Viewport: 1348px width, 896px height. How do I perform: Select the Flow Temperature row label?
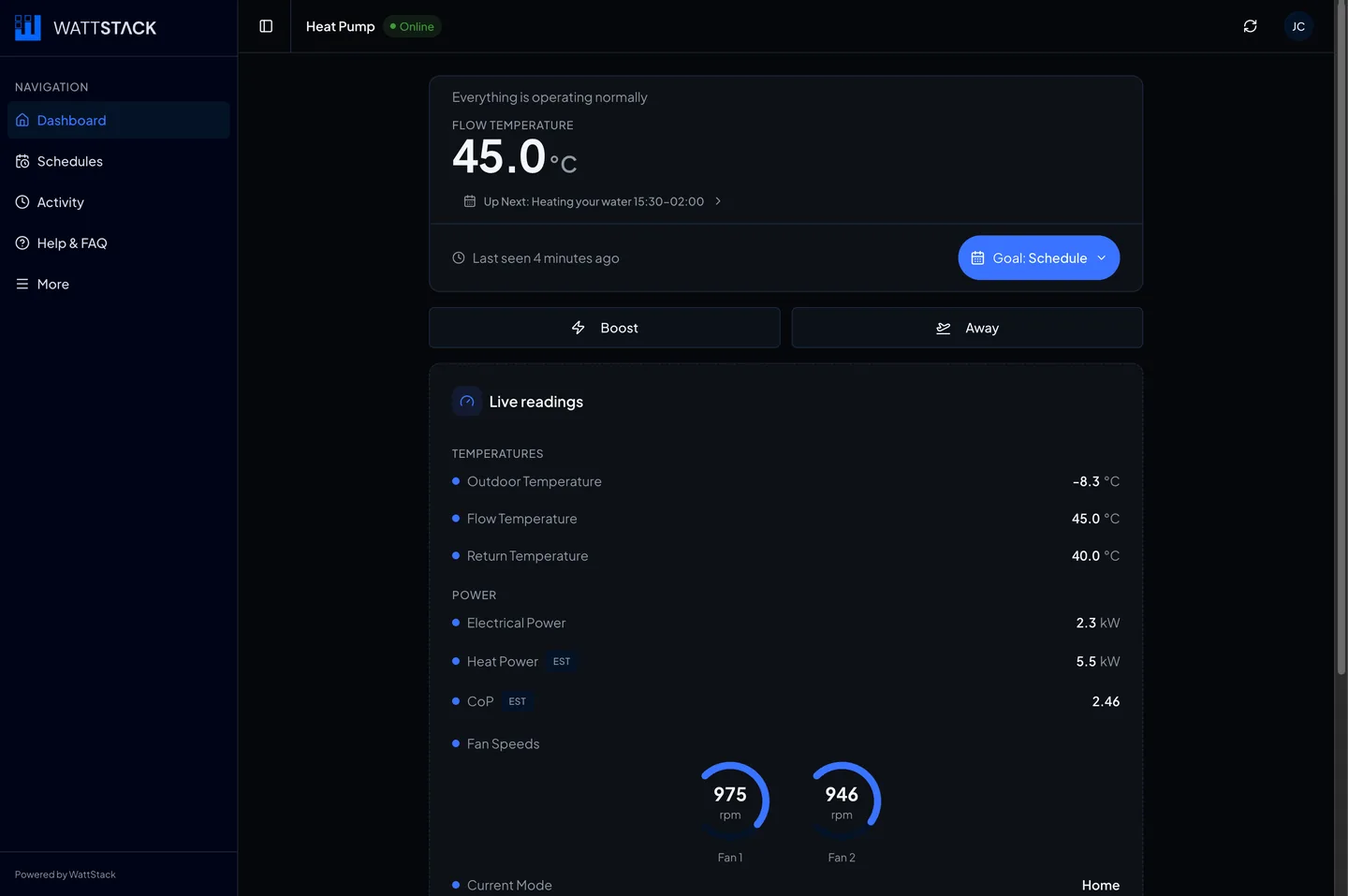(522, 519)
